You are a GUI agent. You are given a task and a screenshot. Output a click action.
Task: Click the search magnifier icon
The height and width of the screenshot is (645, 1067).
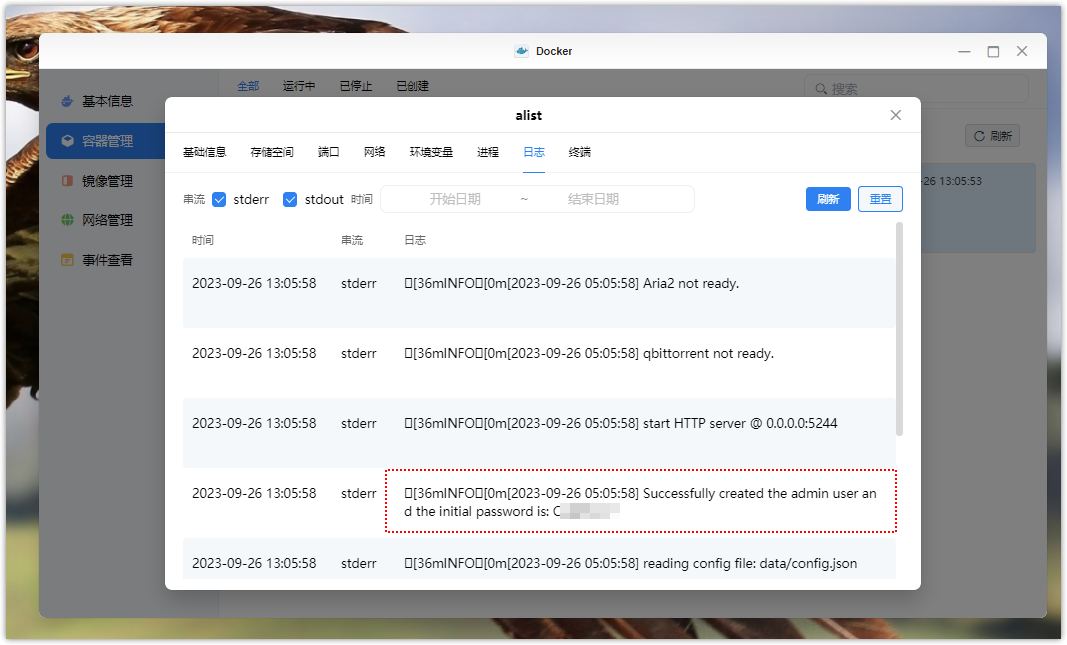821,89
